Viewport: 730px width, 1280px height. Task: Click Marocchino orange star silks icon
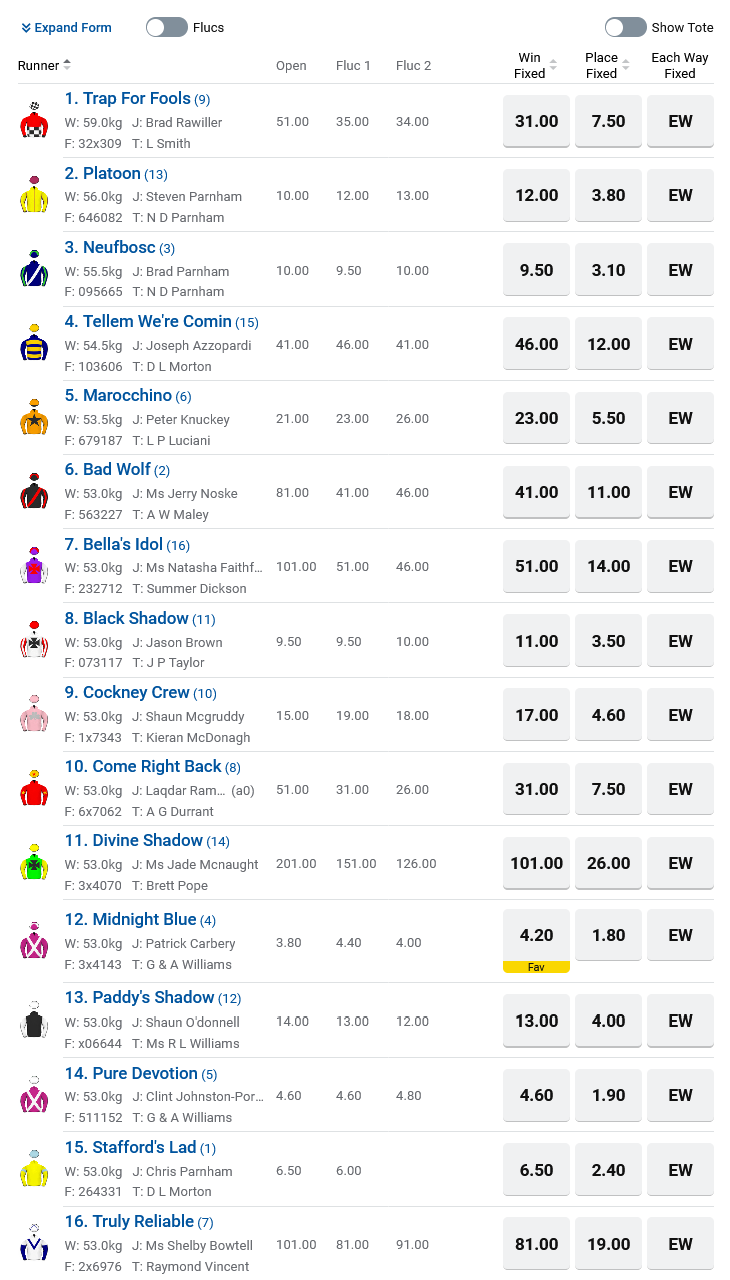pos(34,418)
